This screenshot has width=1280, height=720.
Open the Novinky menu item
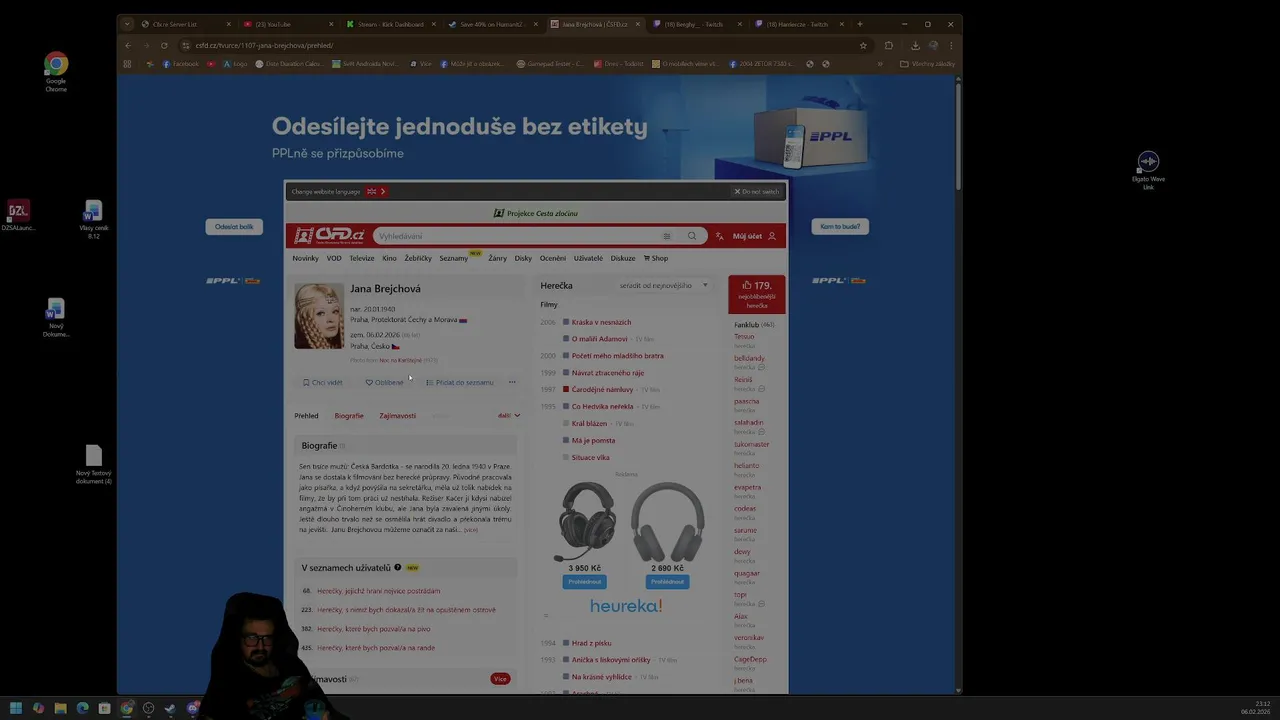[x=305, y=258]
